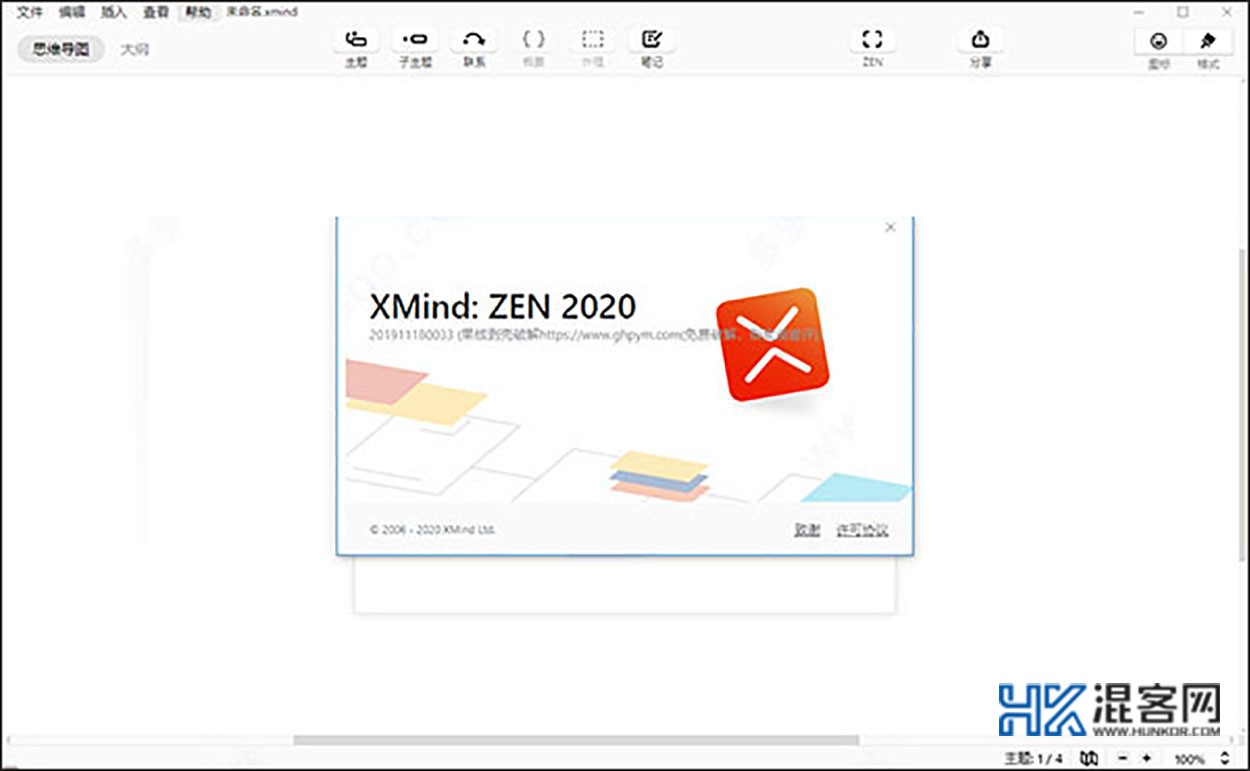The width and height of the screenshot is (1250, 771).
Task: Open the 图标 (Marker) smiley panel
Action: 1159,41
